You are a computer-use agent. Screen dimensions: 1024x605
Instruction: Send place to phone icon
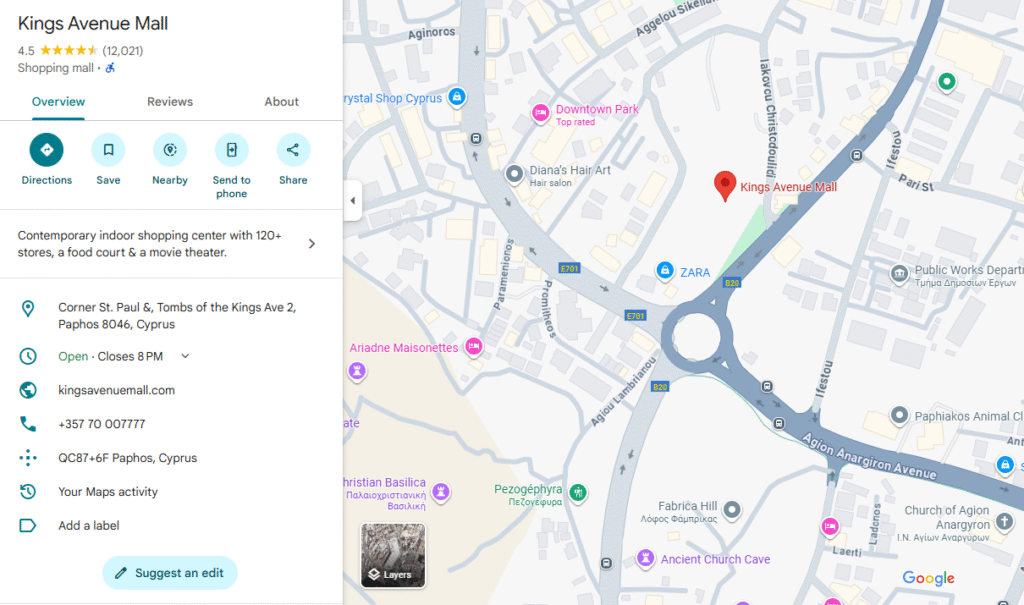click(x=231, y=150)
